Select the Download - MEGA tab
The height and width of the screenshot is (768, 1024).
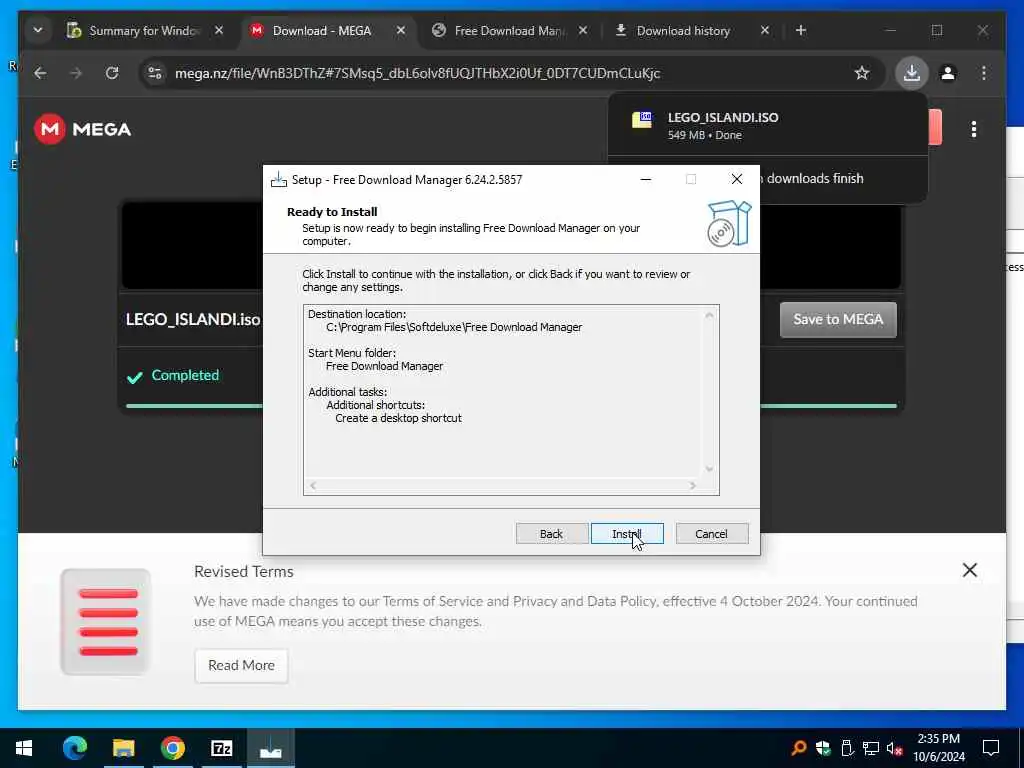(x=321, y=31)
